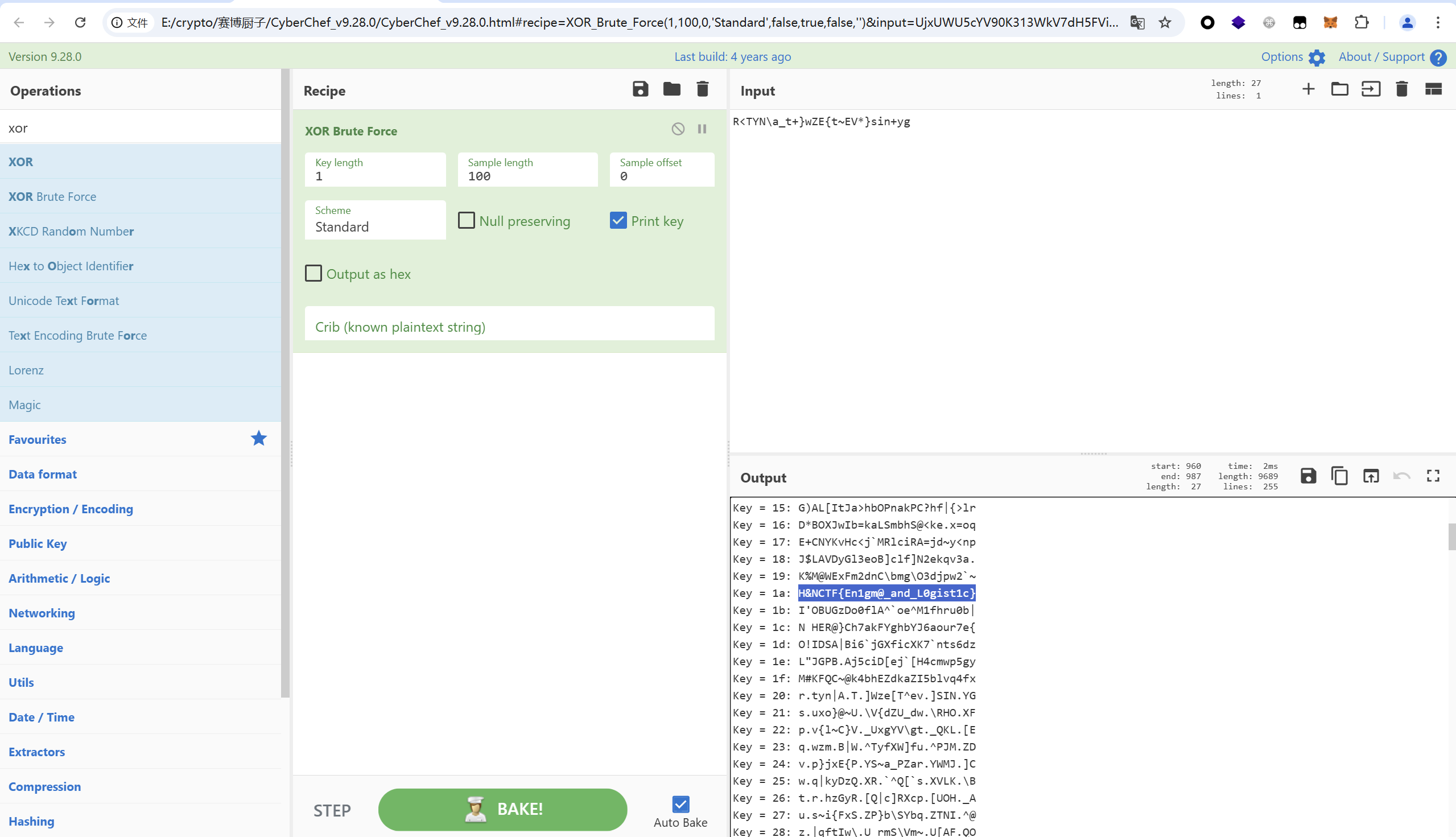Click the Favourites star icon

(259, 439)
